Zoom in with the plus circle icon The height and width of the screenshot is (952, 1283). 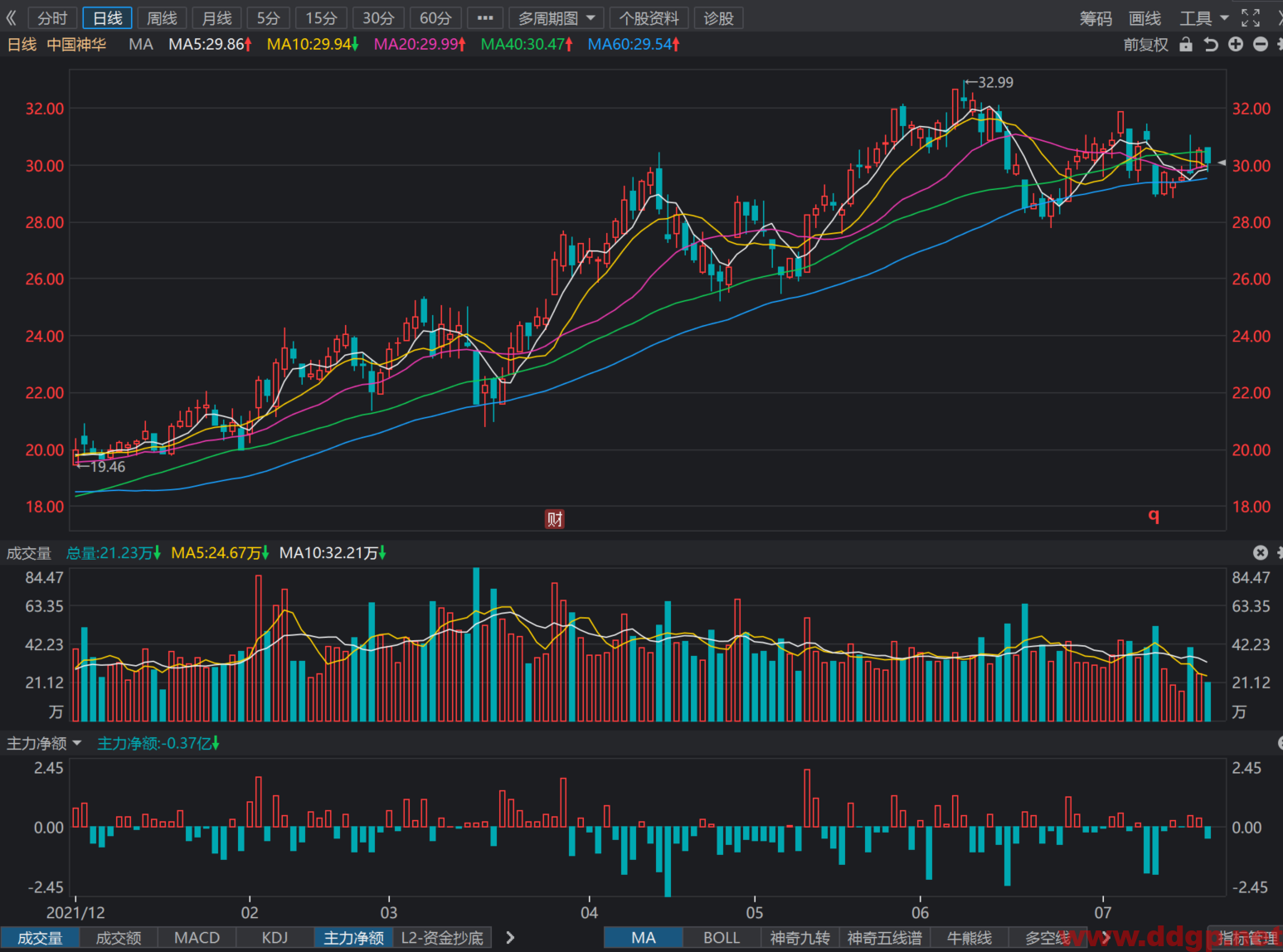tap(1236, 44)
